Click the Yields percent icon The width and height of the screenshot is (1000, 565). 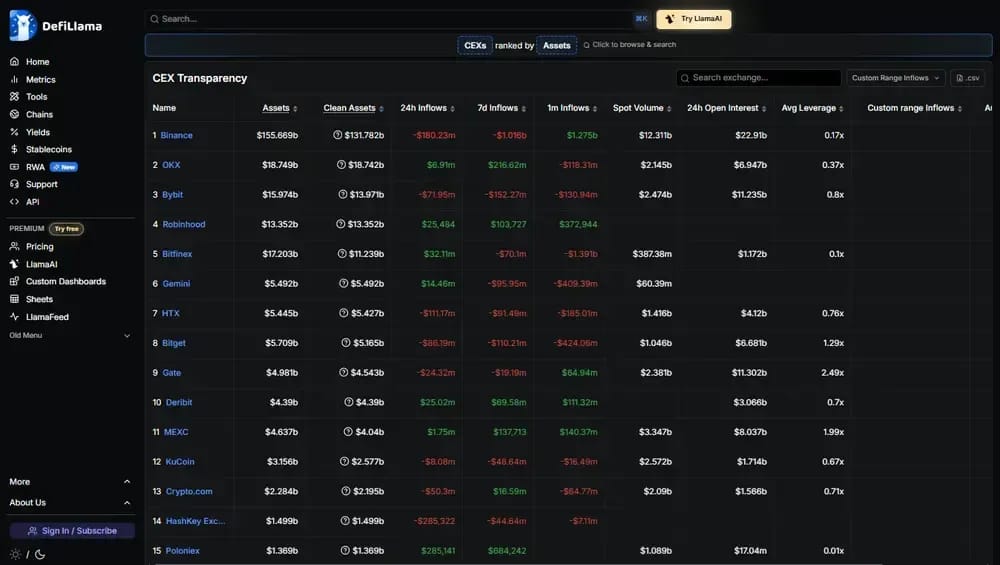point(14,132)
